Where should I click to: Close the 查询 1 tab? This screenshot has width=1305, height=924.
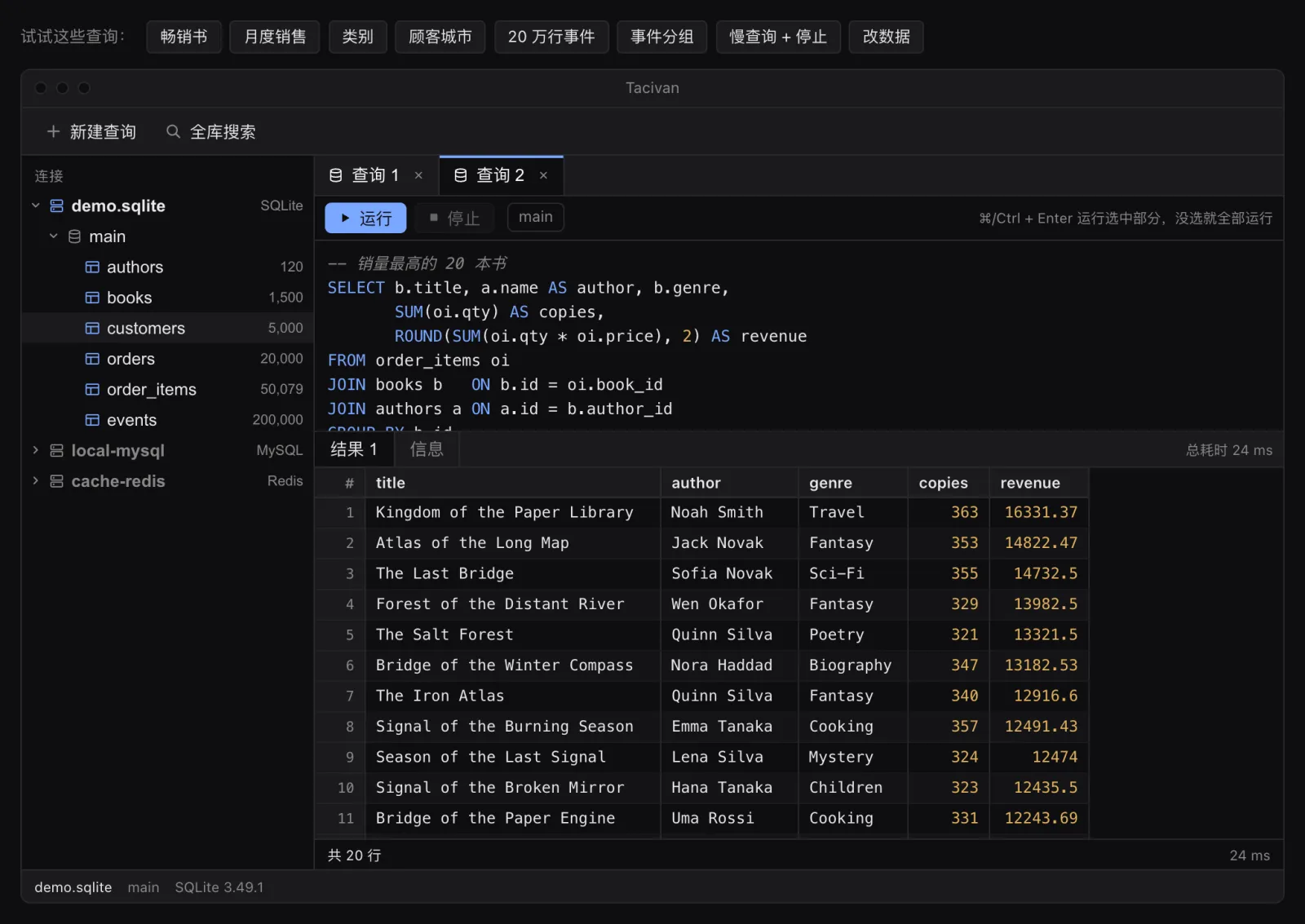tap(418, 175)
